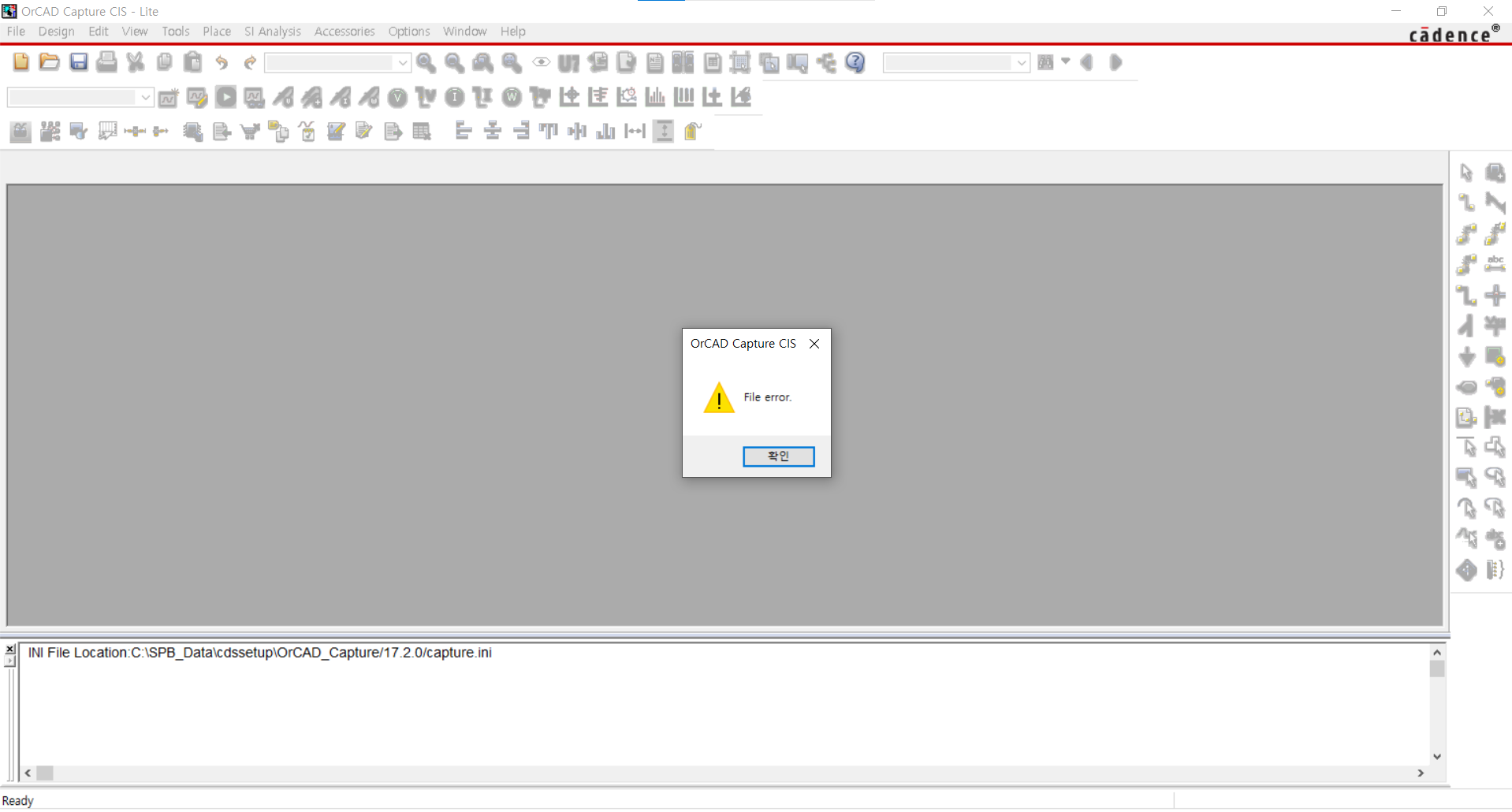Toggle the Snap to Grid icon
The height and width of the screenshot is (812, 1512).
click(x=741, y=62)
